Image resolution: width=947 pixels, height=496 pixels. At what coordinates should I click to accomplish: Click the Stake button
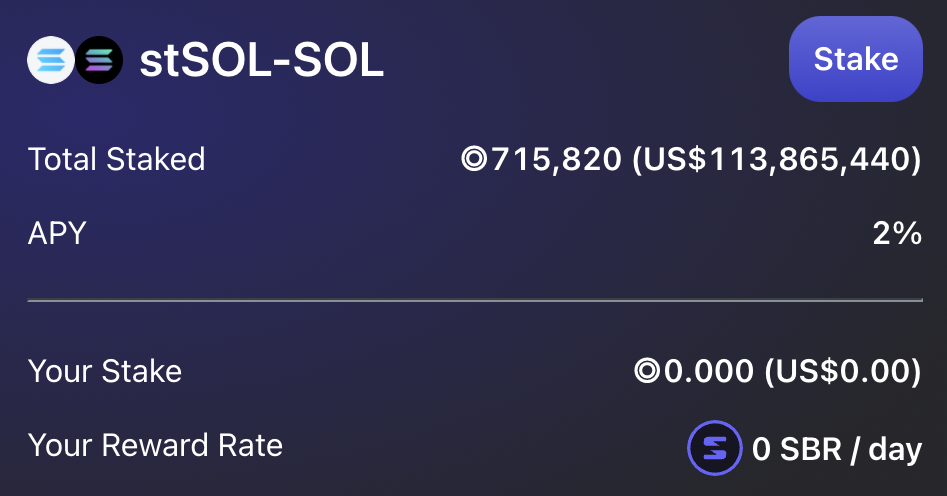pyautogui.click(x=855, y=59)
